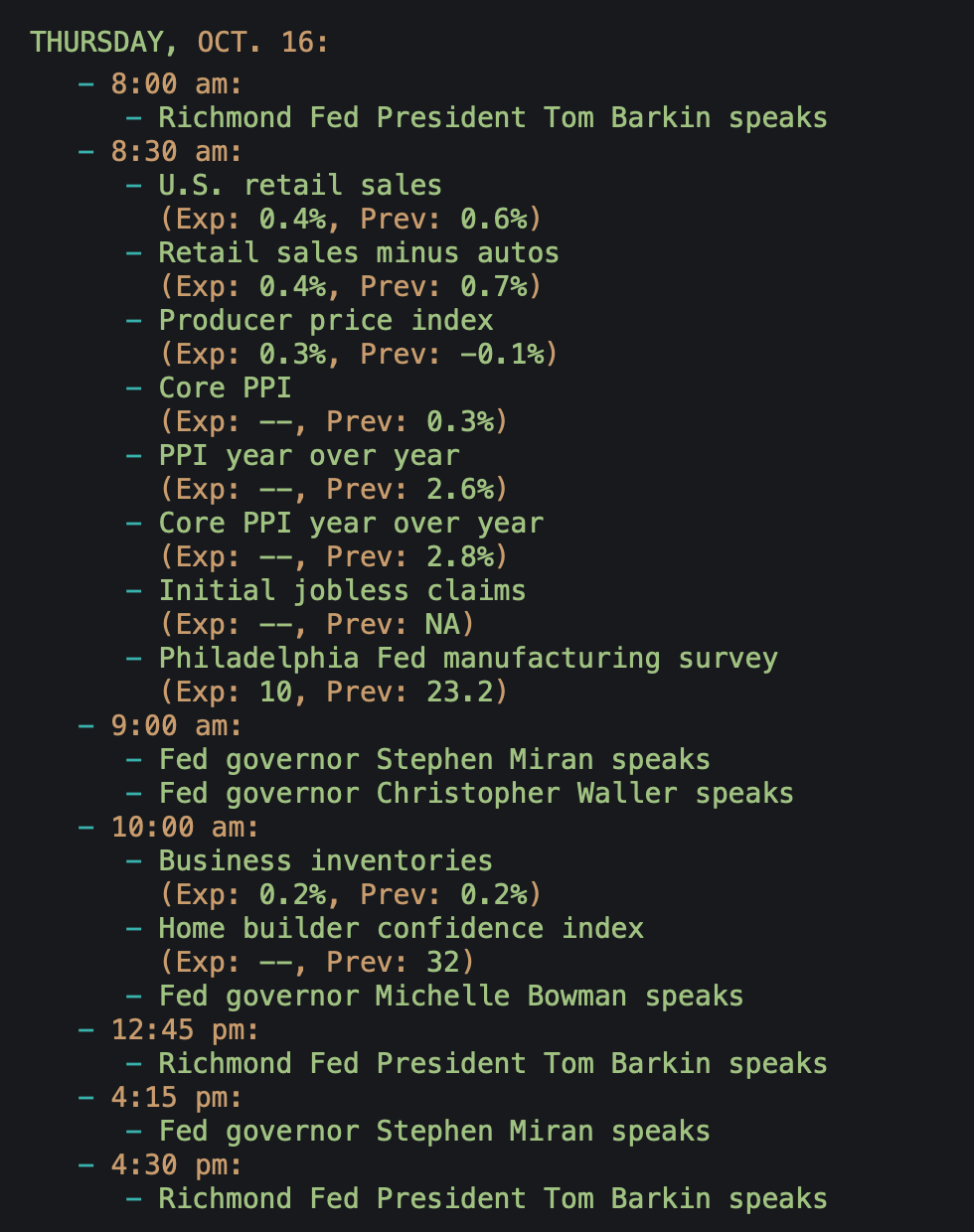Image resolution: width=974 pixels, height=1232 pixels.
Task: Click the Core PPI year over year line
Action: [351, 524]
